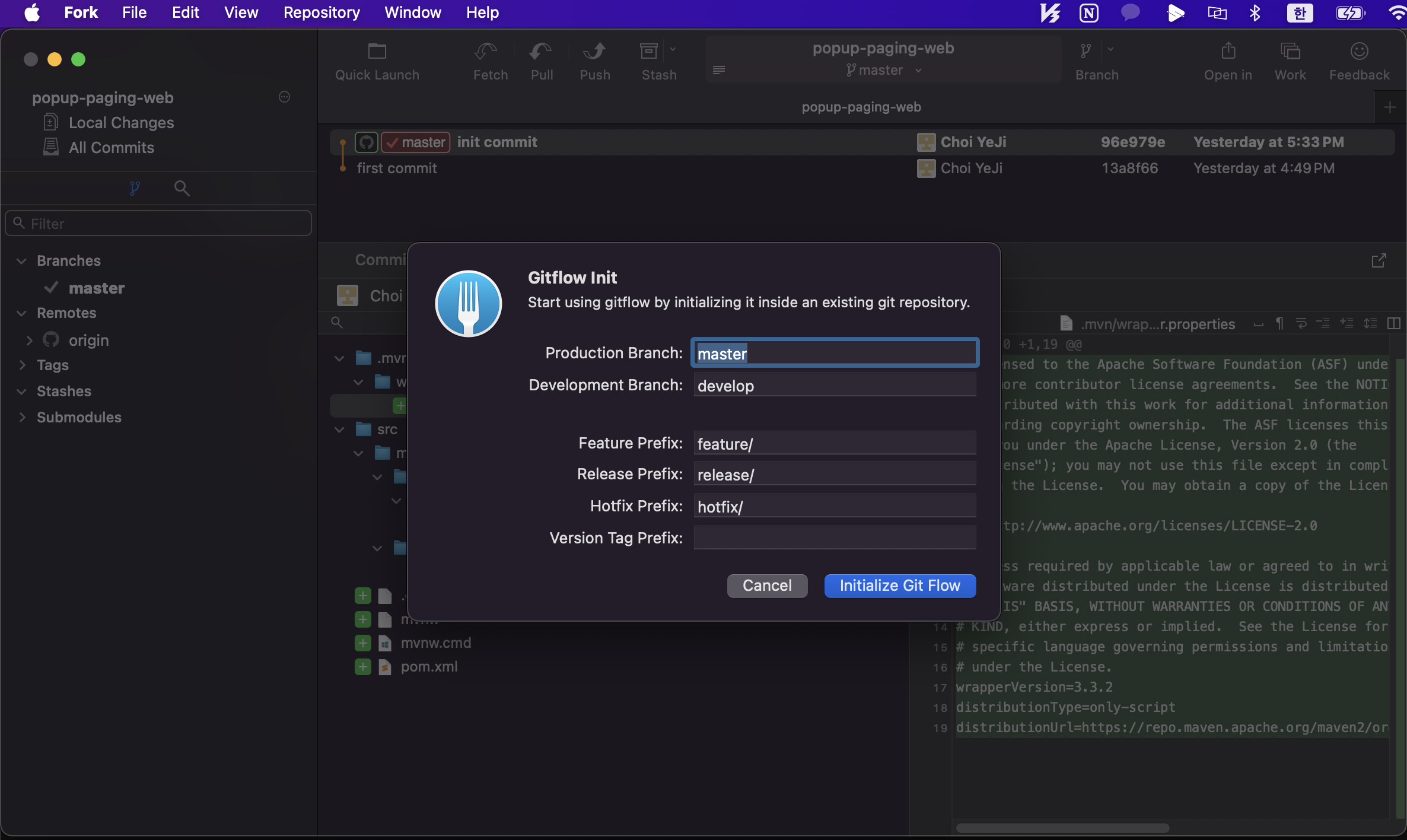Click the Feedback smiley icon
Viewport: 1407px width, 840px height.
(1359, 52)
